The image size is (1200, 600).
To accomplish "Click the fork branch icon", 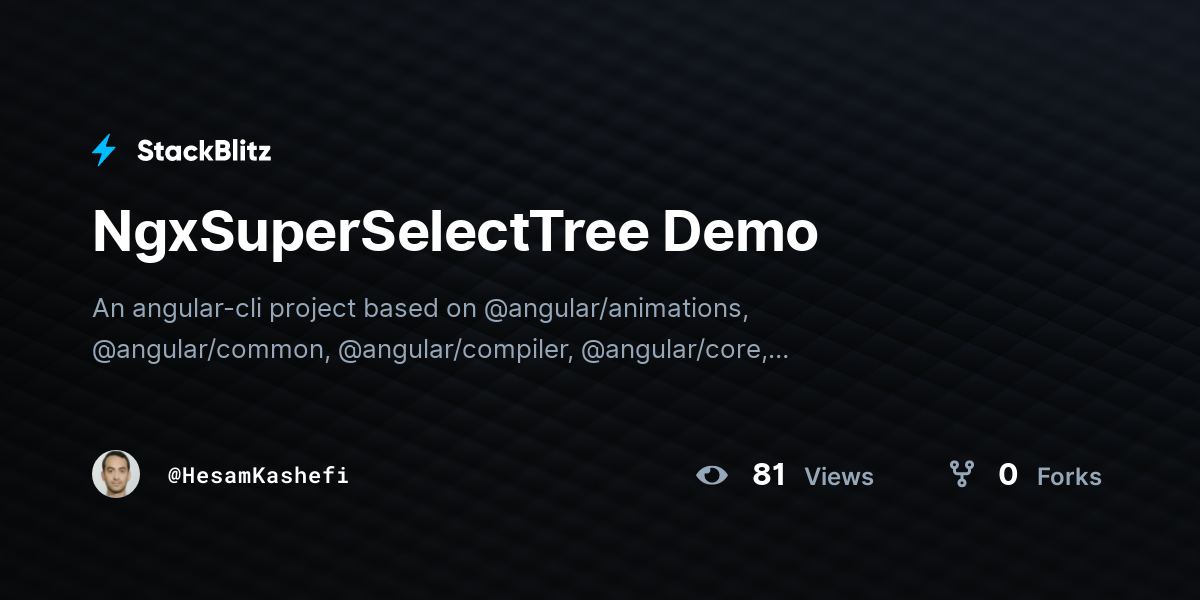I will coord(961,474).
